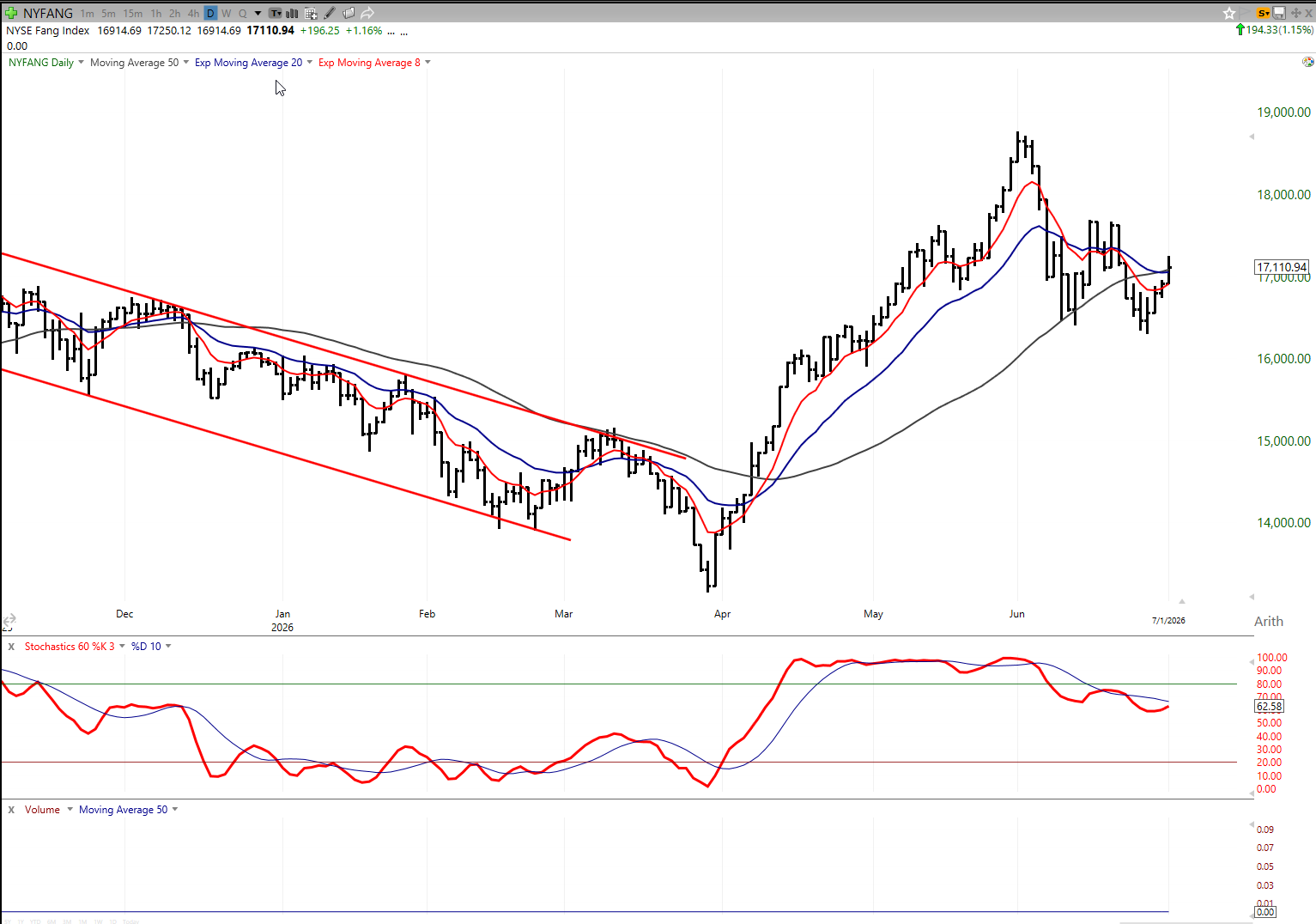1316x924 pixels.
Task: Expand the time frame dropdown arrow
Action: [258, 14]
